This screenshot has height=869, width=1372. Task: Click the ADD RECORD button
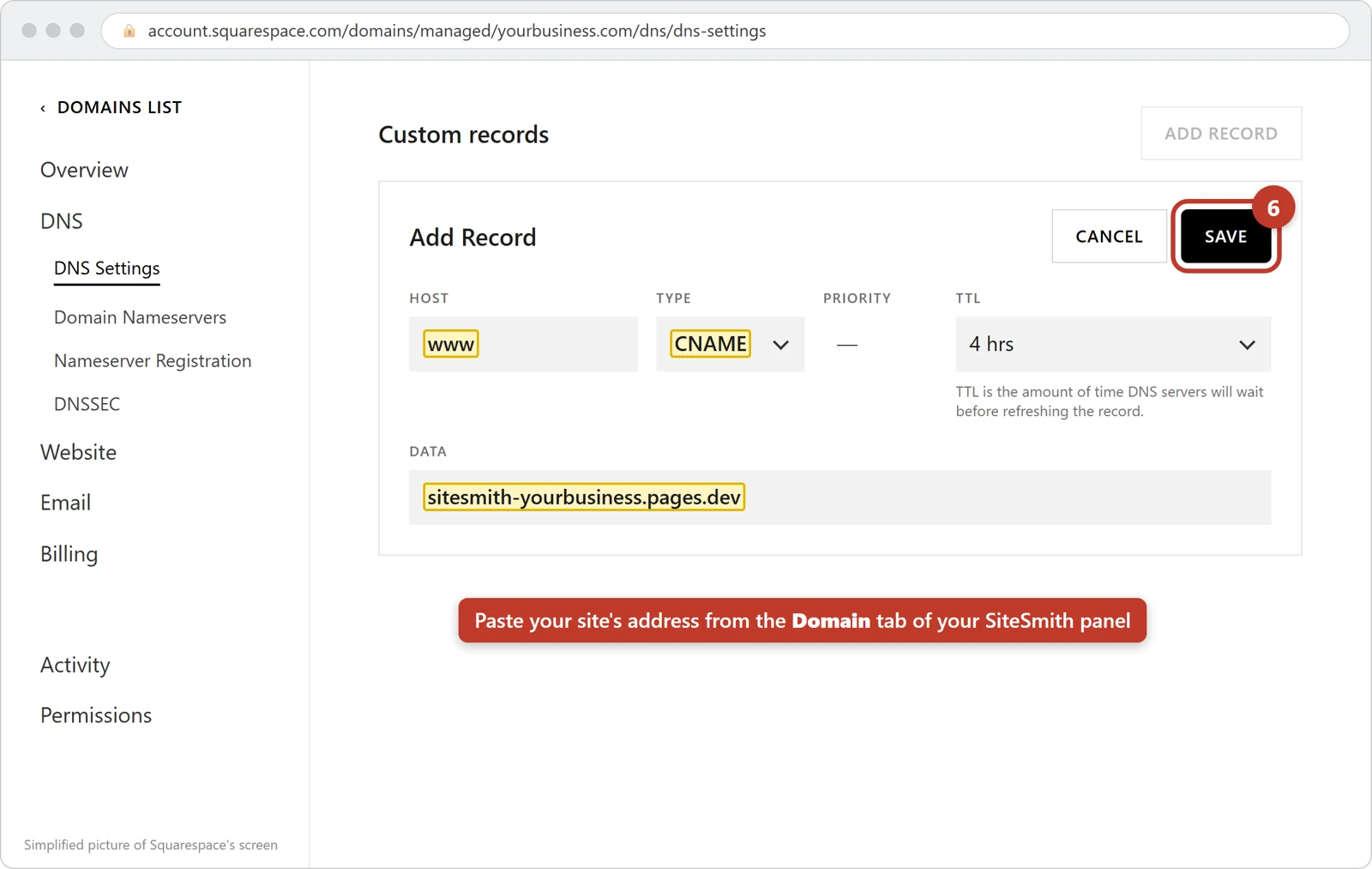1221,134
